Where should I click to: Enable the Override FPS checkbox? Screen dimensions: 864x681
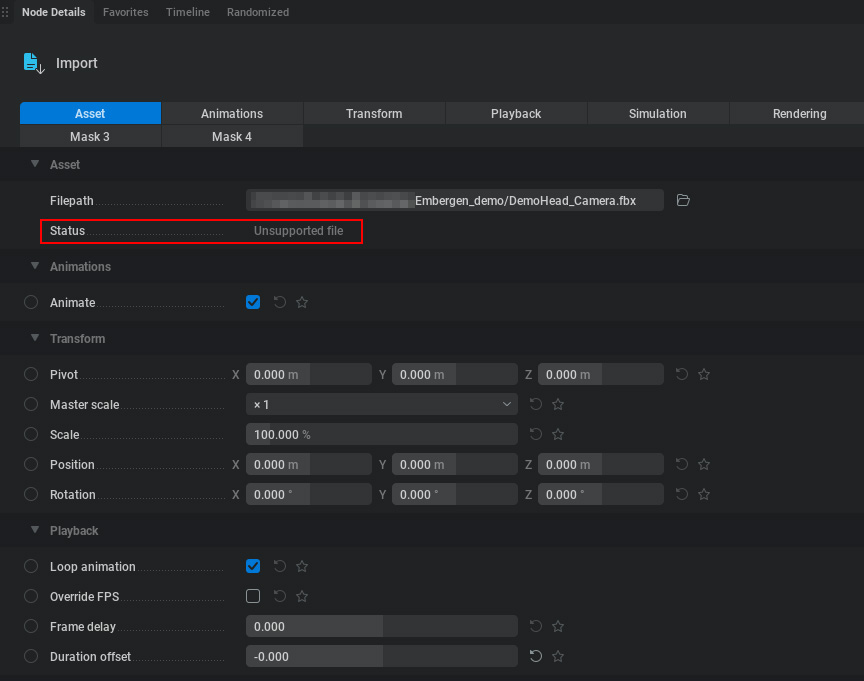[253, 596]
